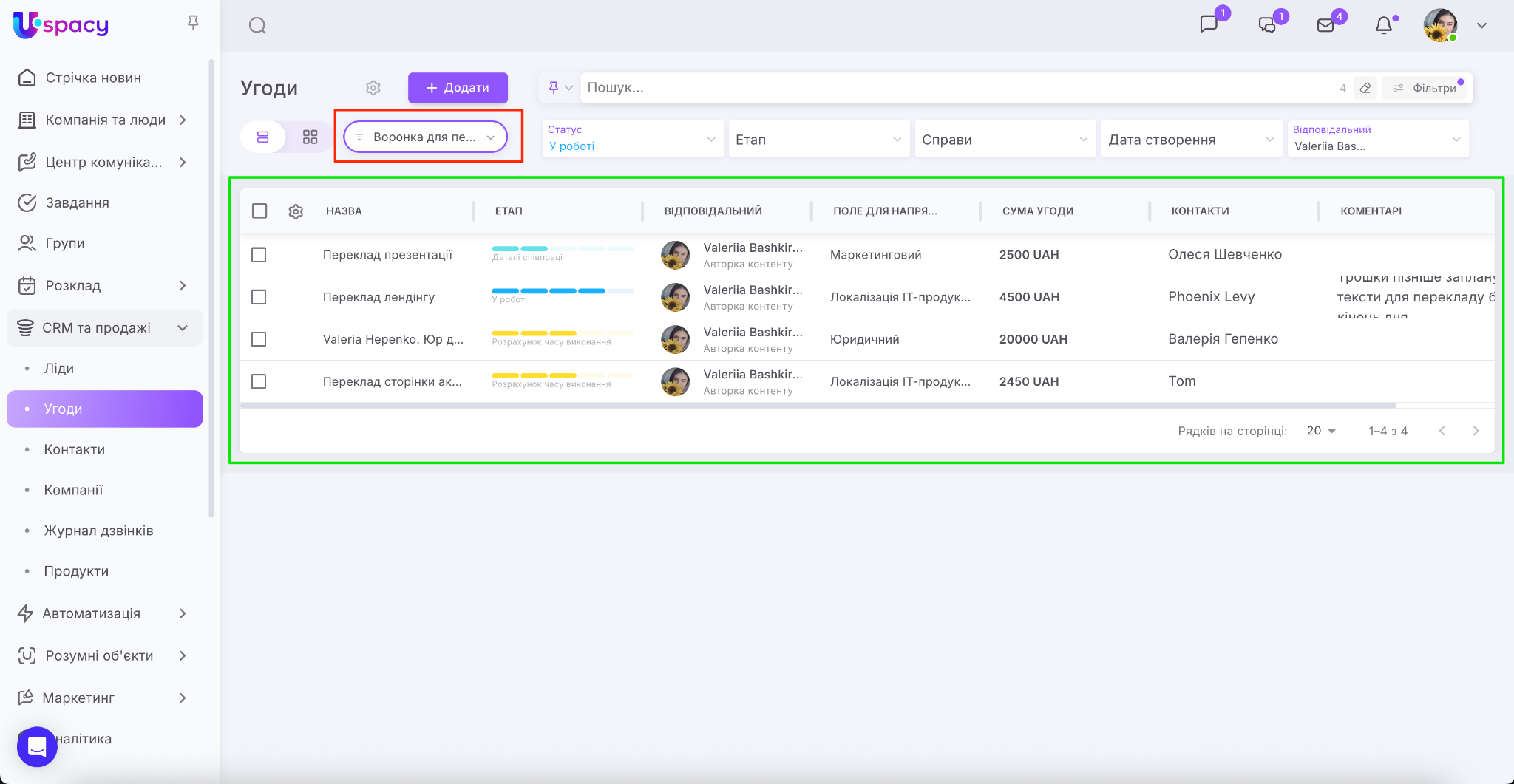Screen dimensions: 1514x784
Task: Select the Переклад лендінгу row checkbox
Action: click(x=259, y=297)
